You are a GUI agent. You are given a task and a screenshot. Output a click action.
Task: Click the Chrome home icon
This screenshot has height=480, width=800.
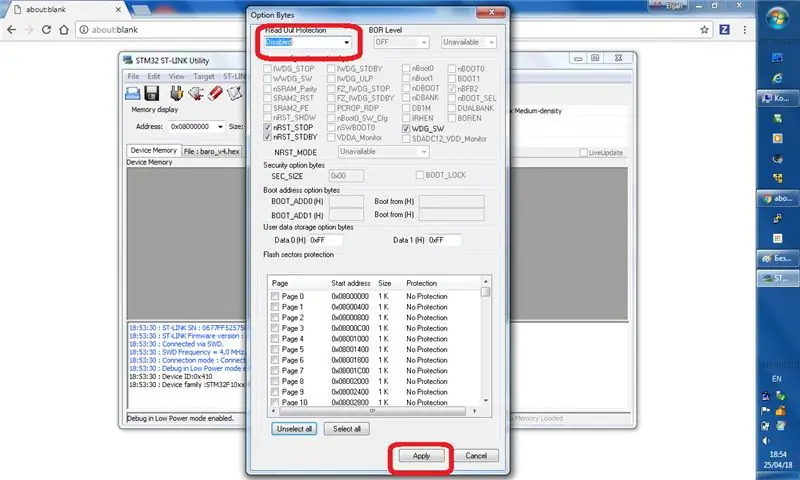pyautogui.click(x=64, y=30)
